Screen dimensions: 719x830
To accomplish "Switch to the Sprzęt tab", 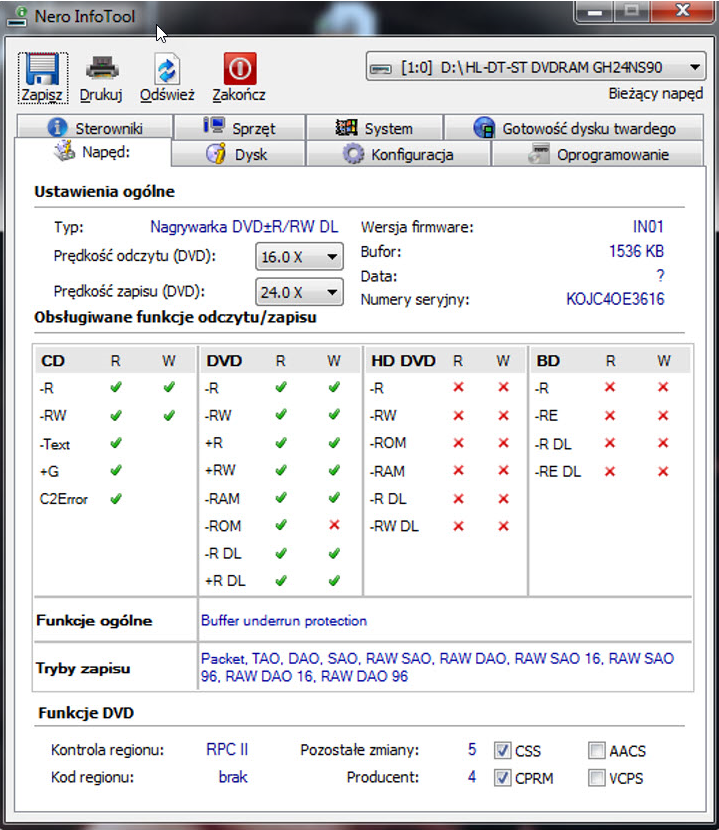I will click(240, 128).
